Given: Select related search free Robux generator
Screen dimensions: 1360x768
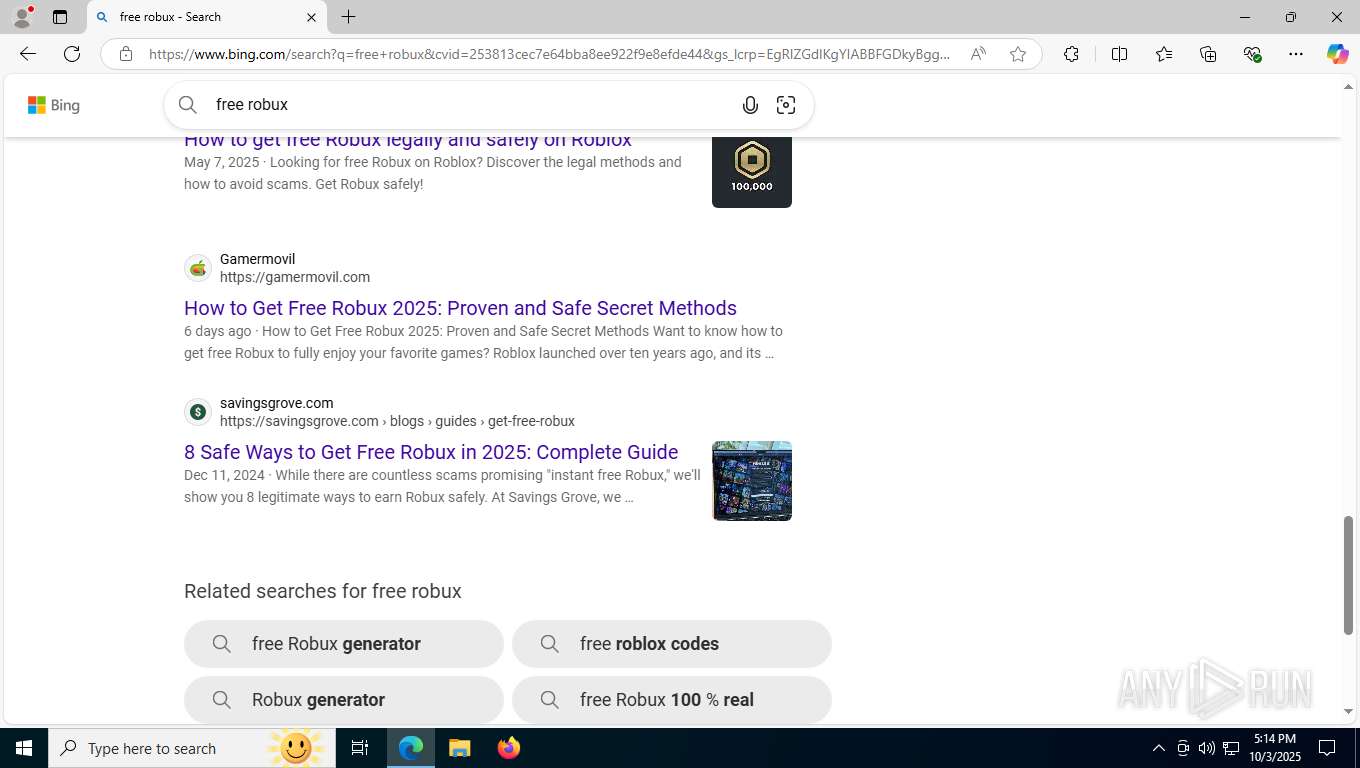Looking at the screenshot, I should (x=344, y=644).
